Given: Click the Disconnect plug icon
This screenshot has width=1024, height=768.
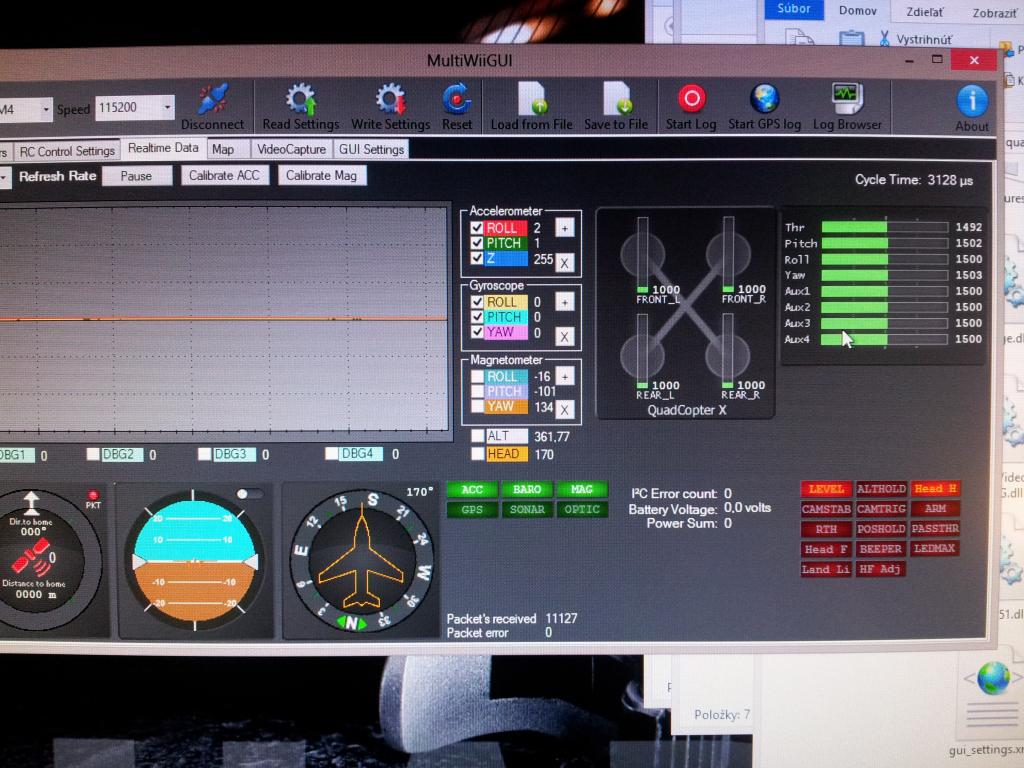Looking at the screenshot, I should [212, 100].
